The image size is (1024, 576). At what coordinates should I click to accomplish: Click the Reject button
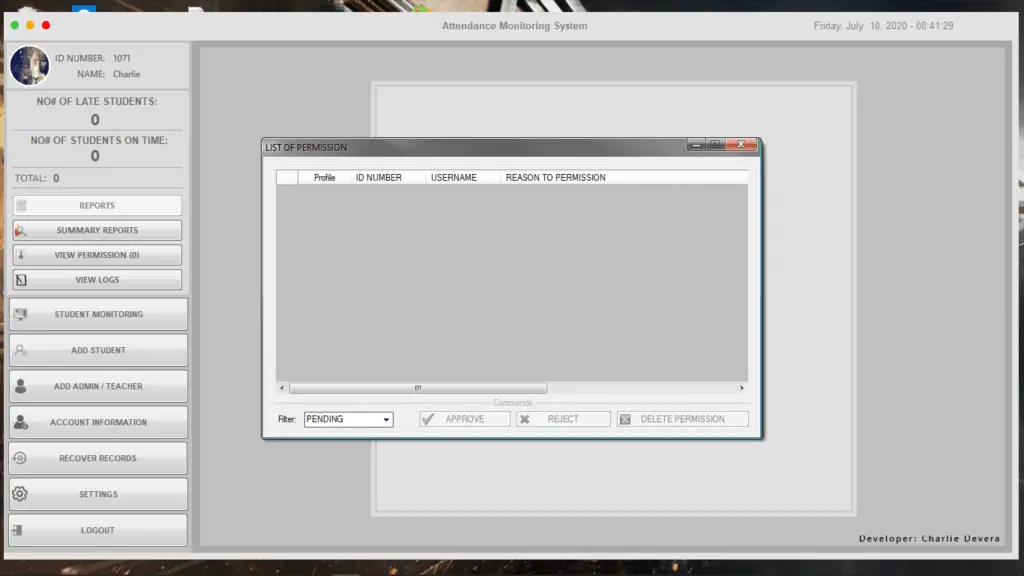[x=563, y=419]
